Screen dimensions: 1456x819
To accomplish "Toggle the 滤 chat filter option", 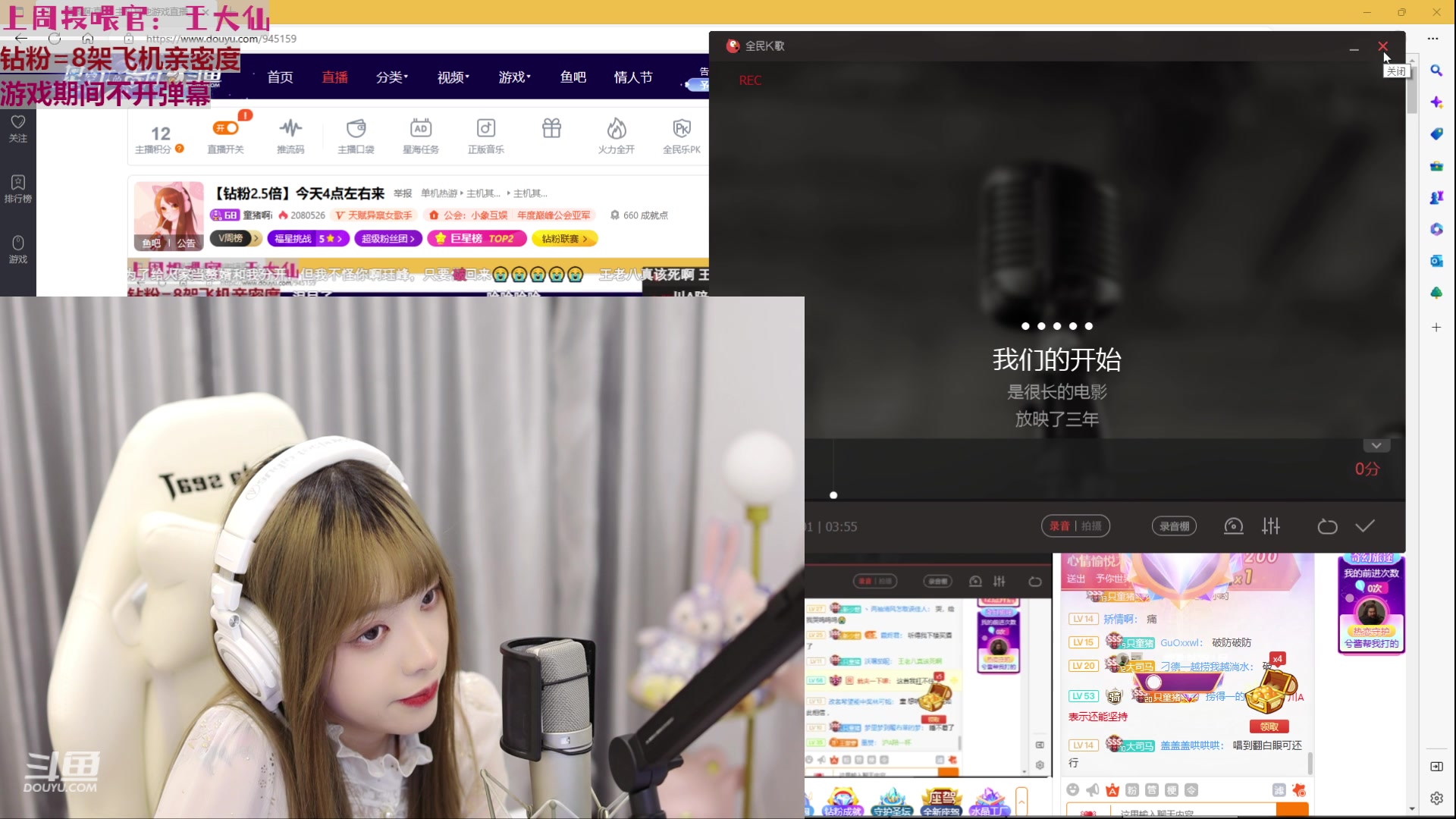I will [1280, 789].
